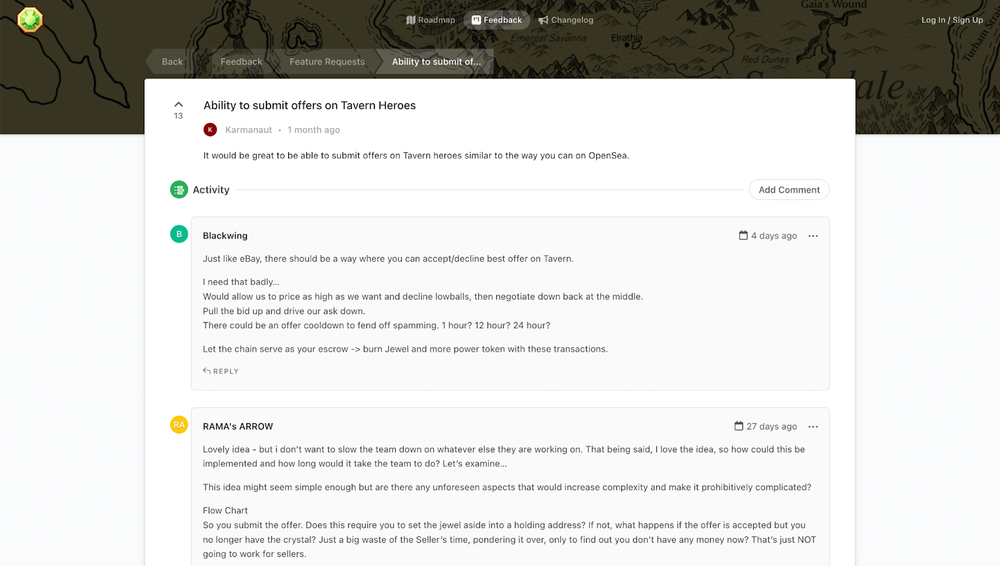
Task: Navigate to Feature Requests breadcrumb
Action: click(327, 62)
